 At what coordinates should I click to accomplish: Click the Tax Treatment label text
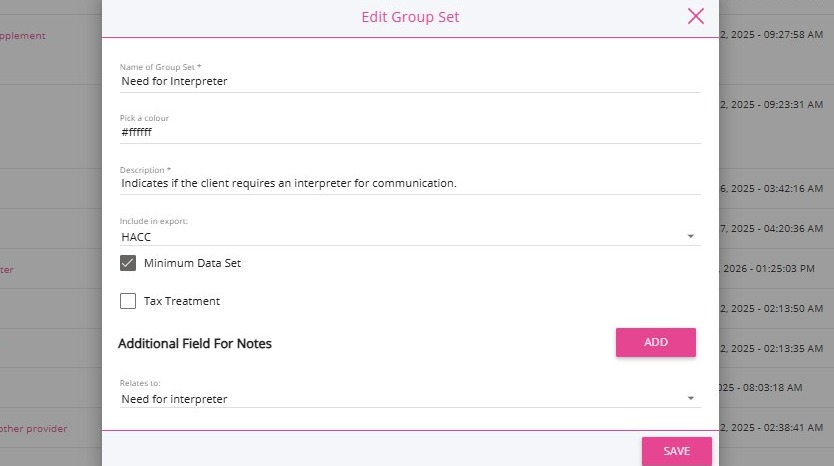[181, 301]
